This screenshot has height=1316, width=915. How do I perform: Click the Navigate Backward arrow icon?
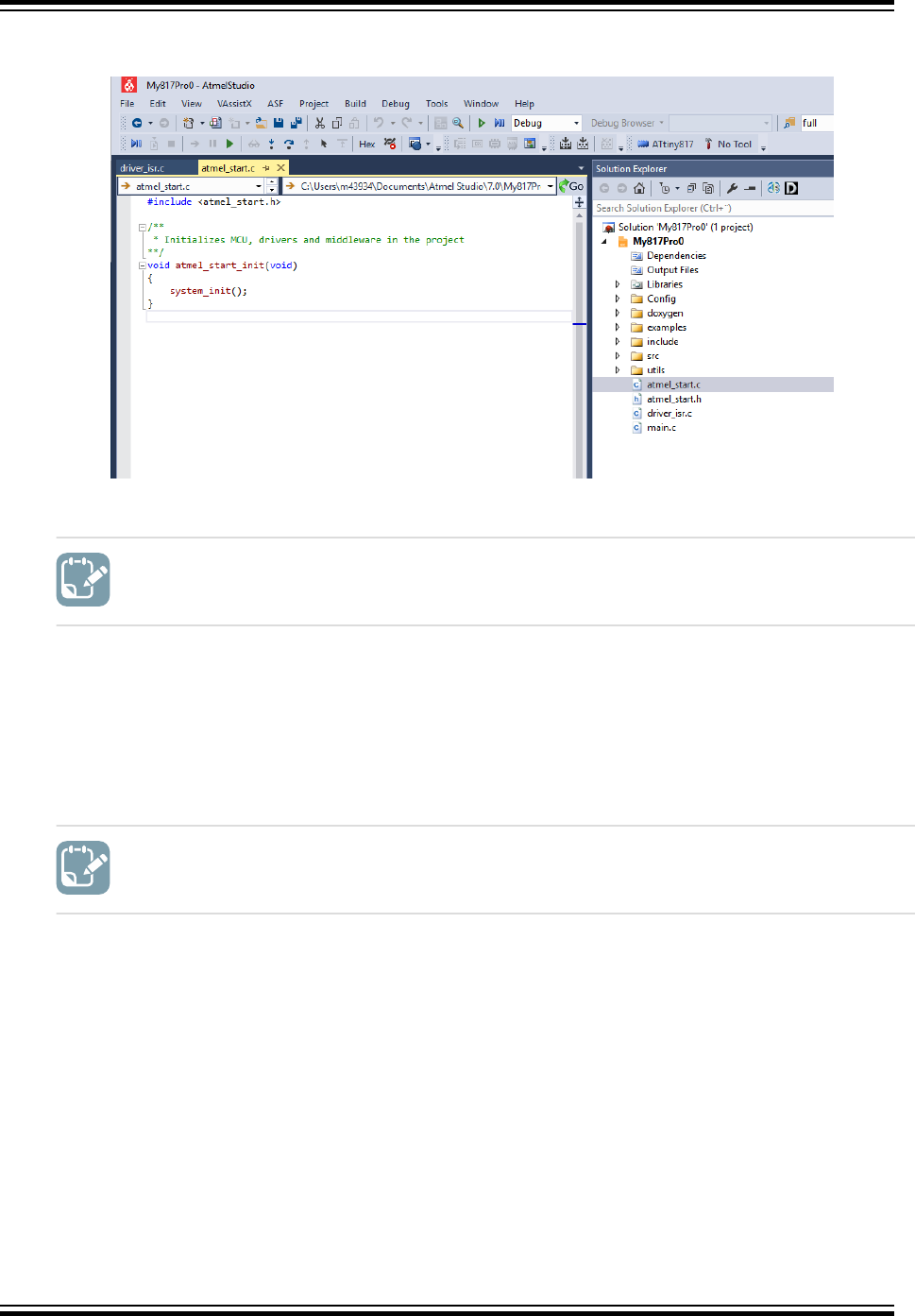pos(137,123)
